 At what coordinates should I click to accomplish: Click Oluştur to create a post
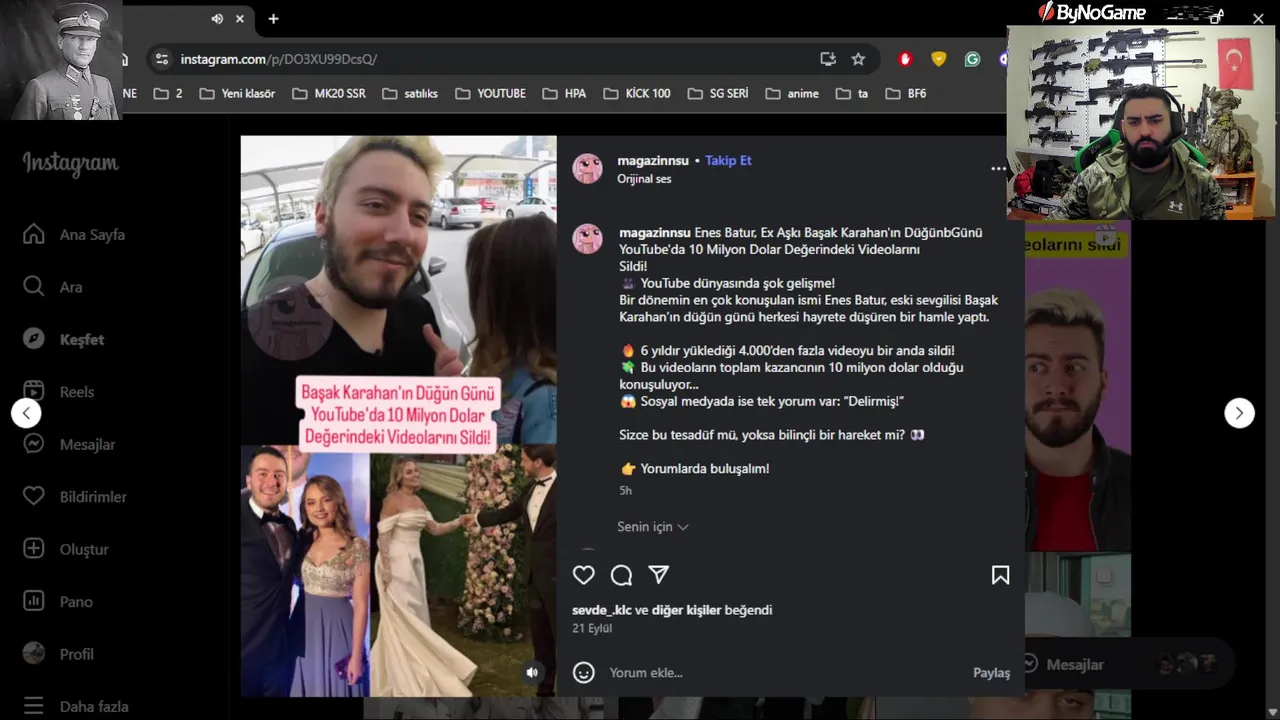tap(66, 549)
